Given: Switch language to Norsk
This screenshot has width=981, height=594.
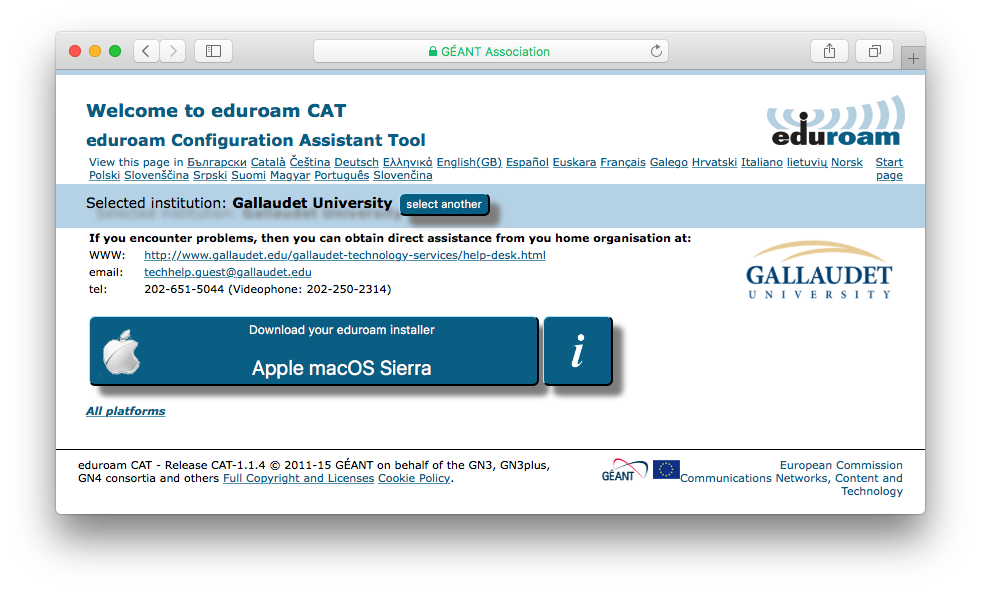Looking at the screenshot, I should [x=846, y=162].
